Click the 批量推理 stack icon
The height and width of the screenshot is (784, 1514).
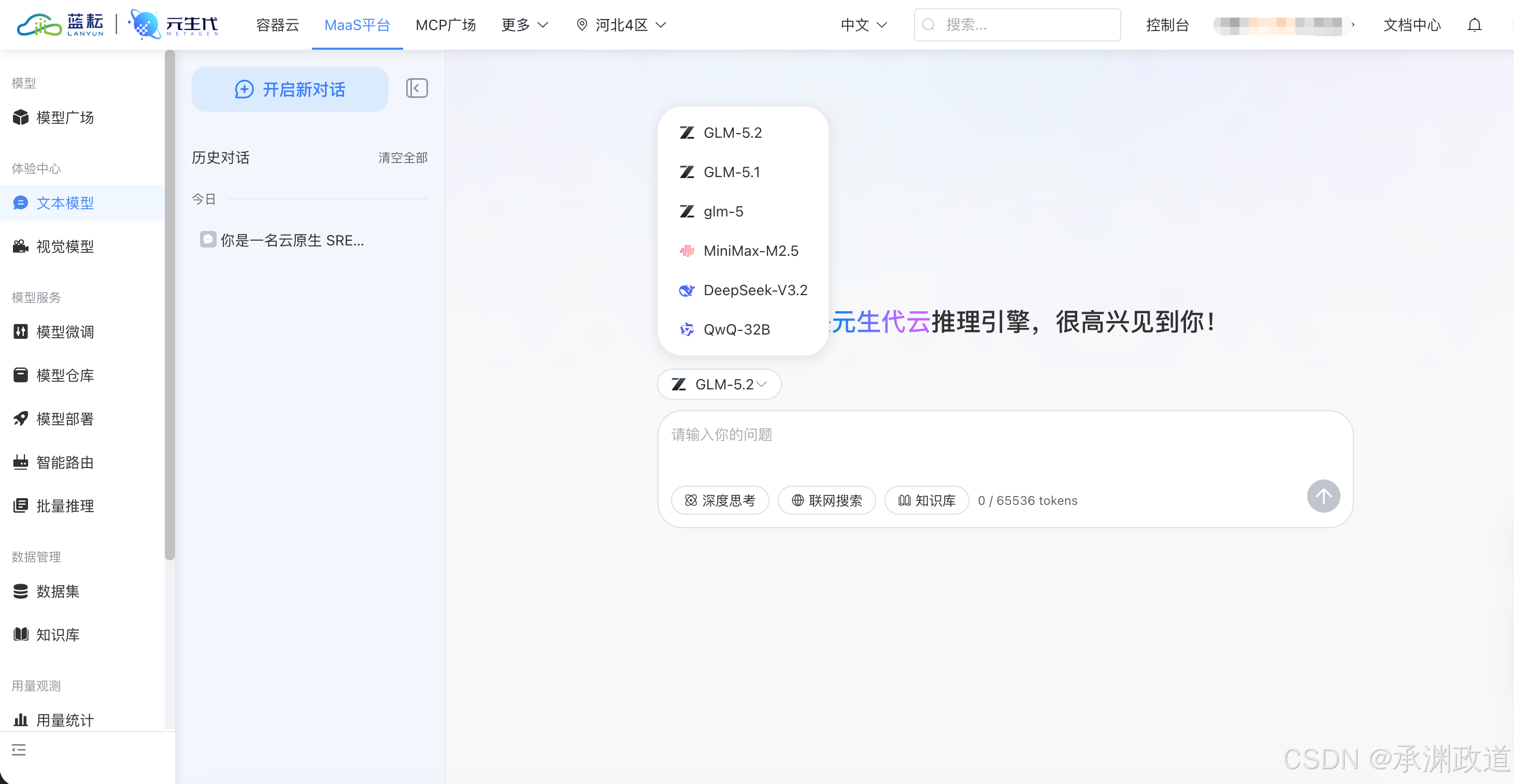21,505
